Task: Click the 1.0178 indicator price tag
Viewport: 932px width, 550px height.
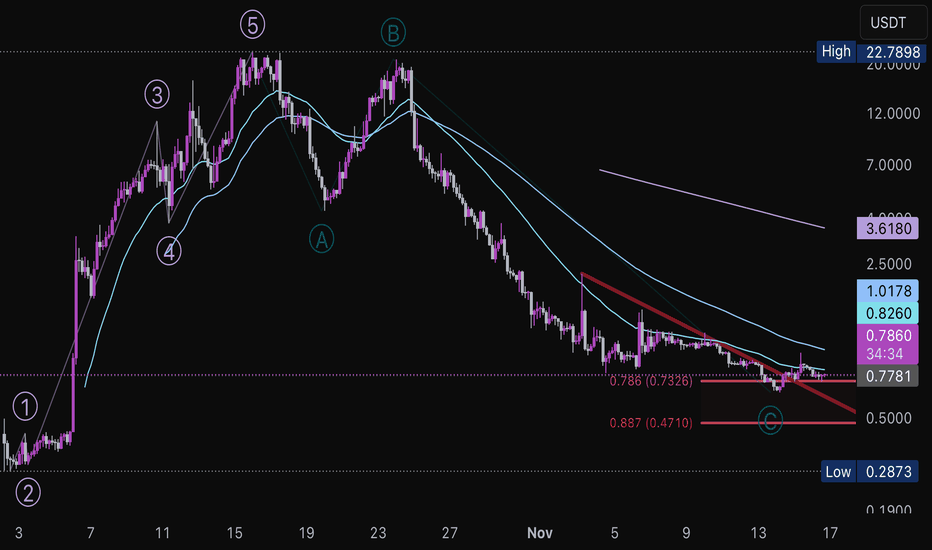Action: [x=887, y=291]
